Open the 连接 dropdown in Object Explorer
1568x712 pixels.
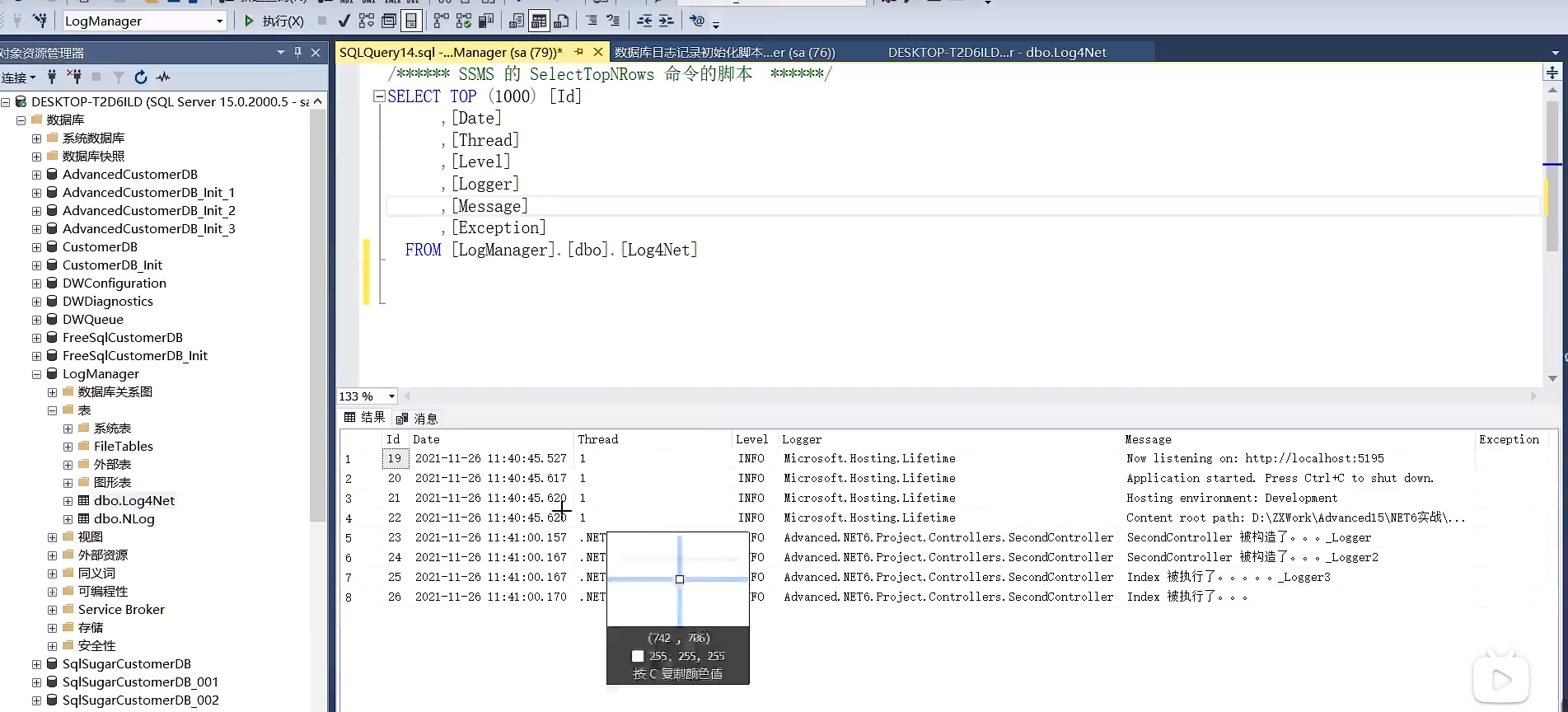(18, 77)
